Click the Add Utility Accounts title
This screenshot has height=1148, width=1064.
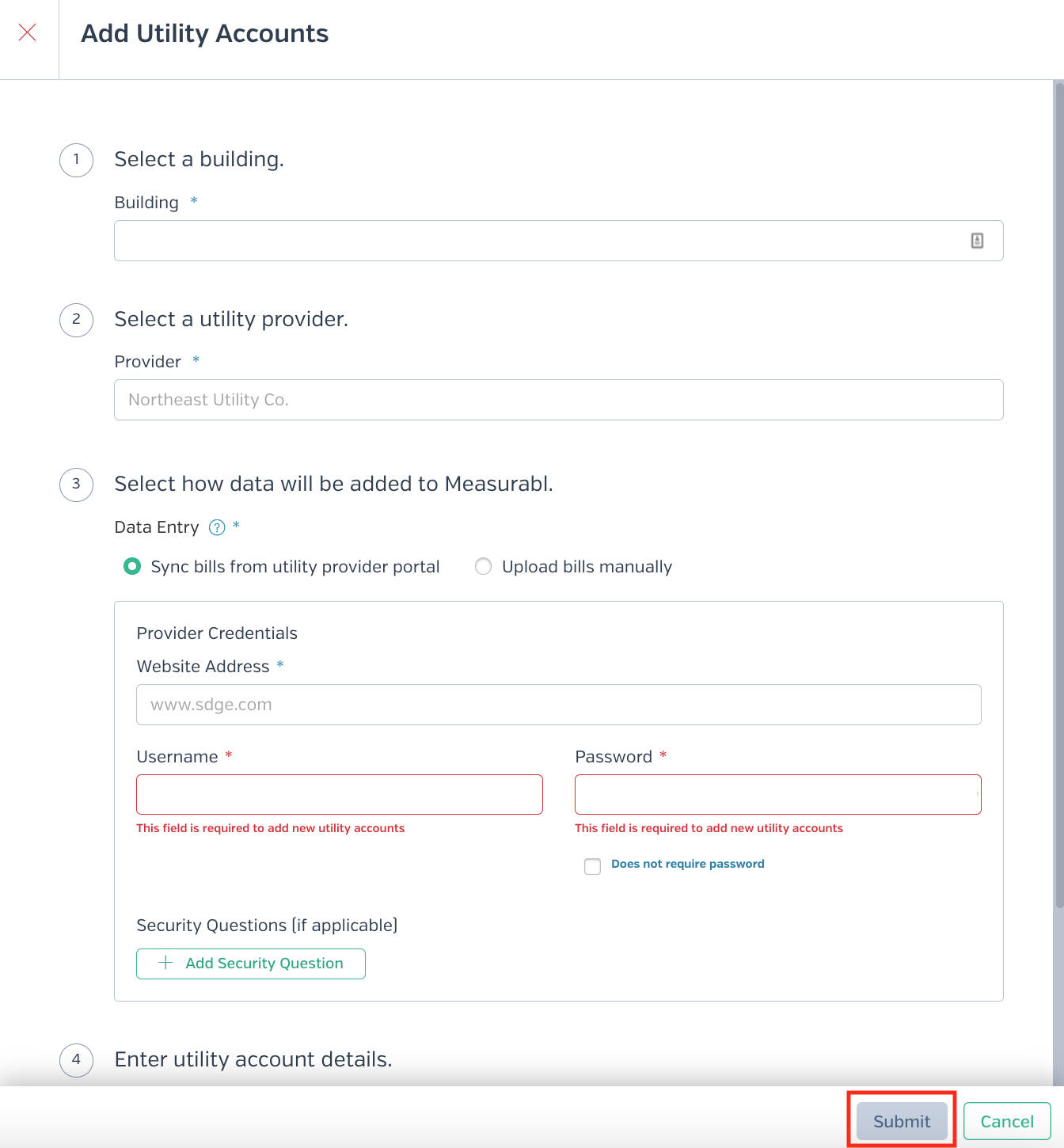pos(204,33)
